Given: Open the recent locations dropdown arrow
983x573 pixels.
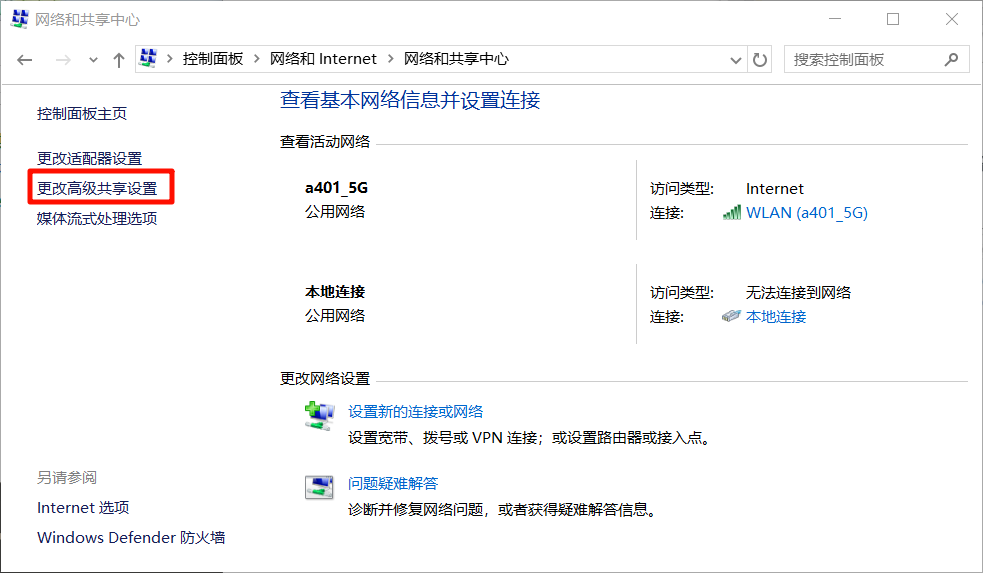Looking at the screenshot, I should pyautogui.click(x=93, y=60).
